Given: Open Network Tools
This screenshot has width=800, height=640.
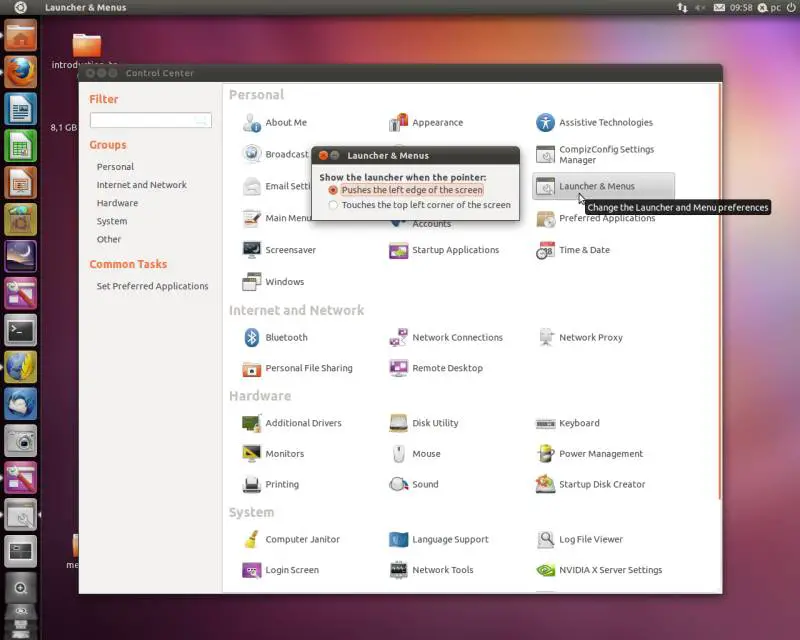Looking at the screenshot, I should 432,570.
